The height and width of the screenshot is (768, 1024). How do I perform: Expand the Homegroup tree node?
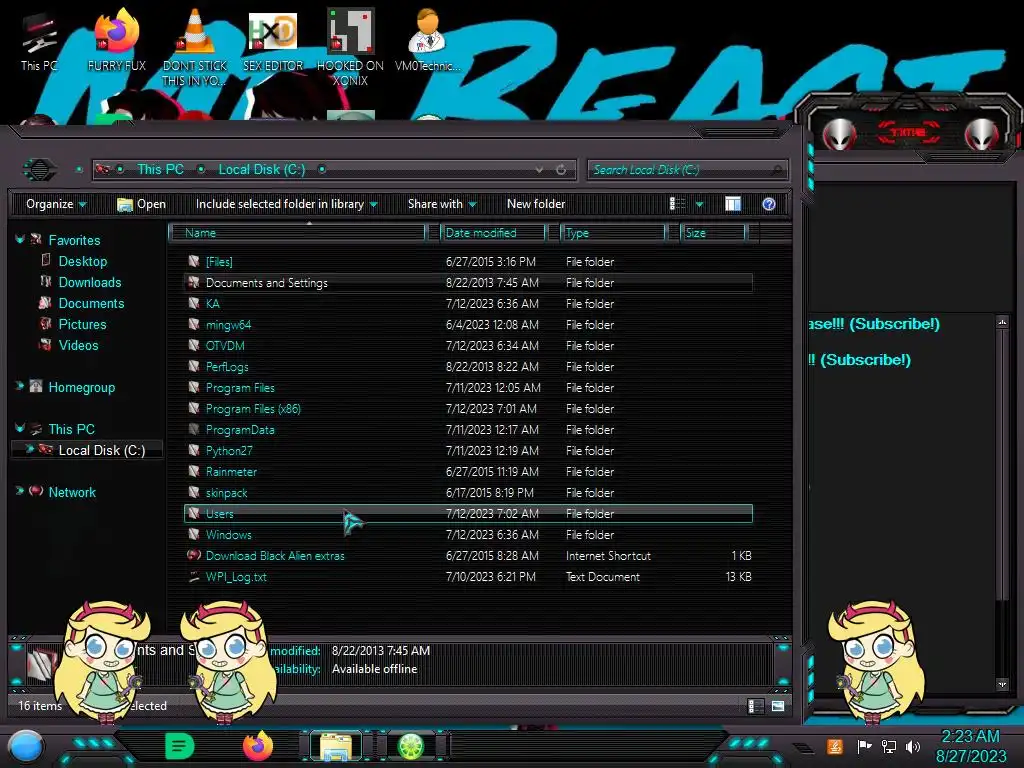tap(20, 386)
